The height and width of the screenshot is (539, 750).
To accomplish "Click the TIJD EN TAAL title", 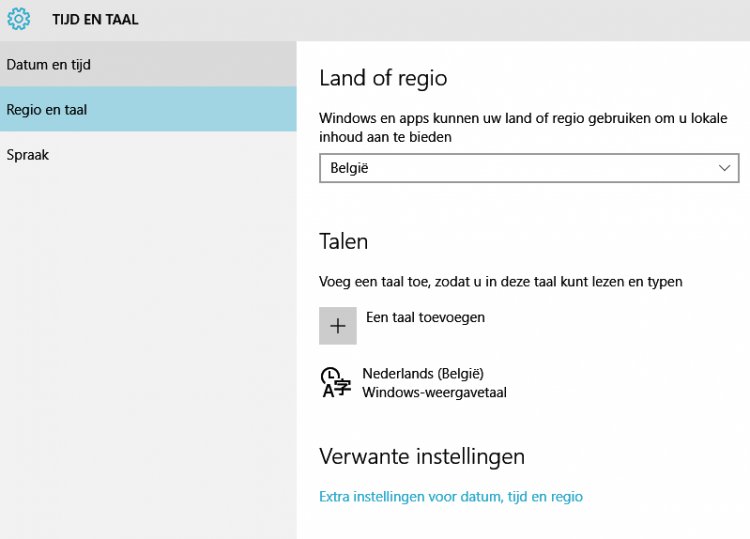I will tap(95, 19).
